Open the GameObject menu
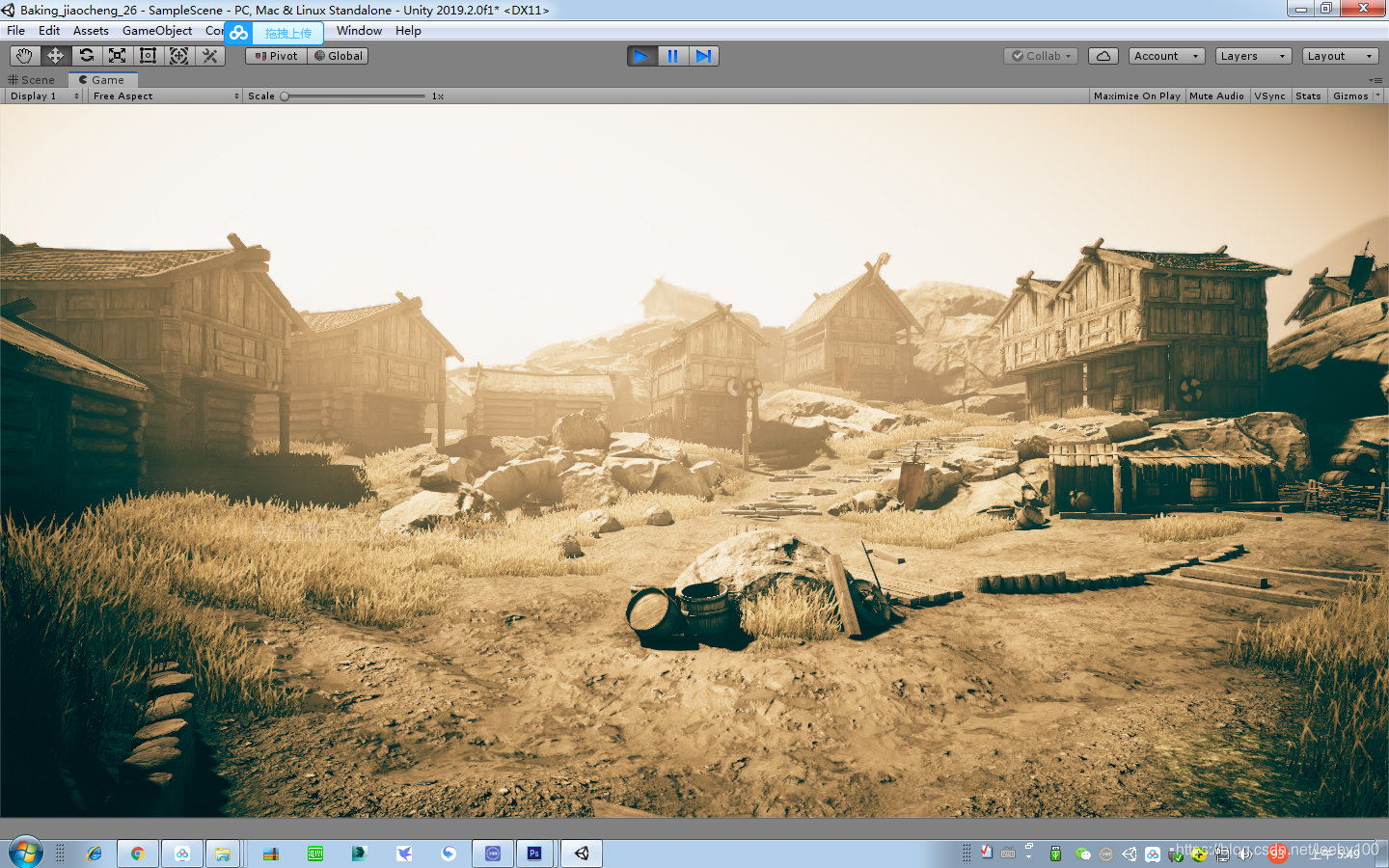Image resolution: width=1389 pixels, height=868 pixels. [157, 31]
